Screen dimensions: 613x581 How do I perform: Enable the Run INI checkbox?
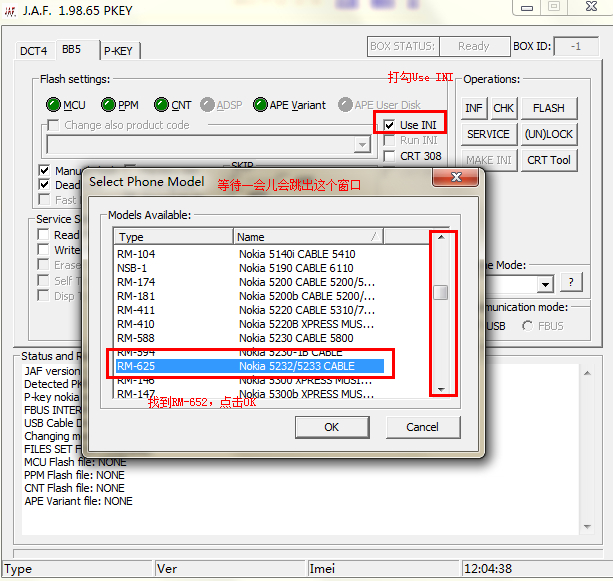[x=389, y=140]
